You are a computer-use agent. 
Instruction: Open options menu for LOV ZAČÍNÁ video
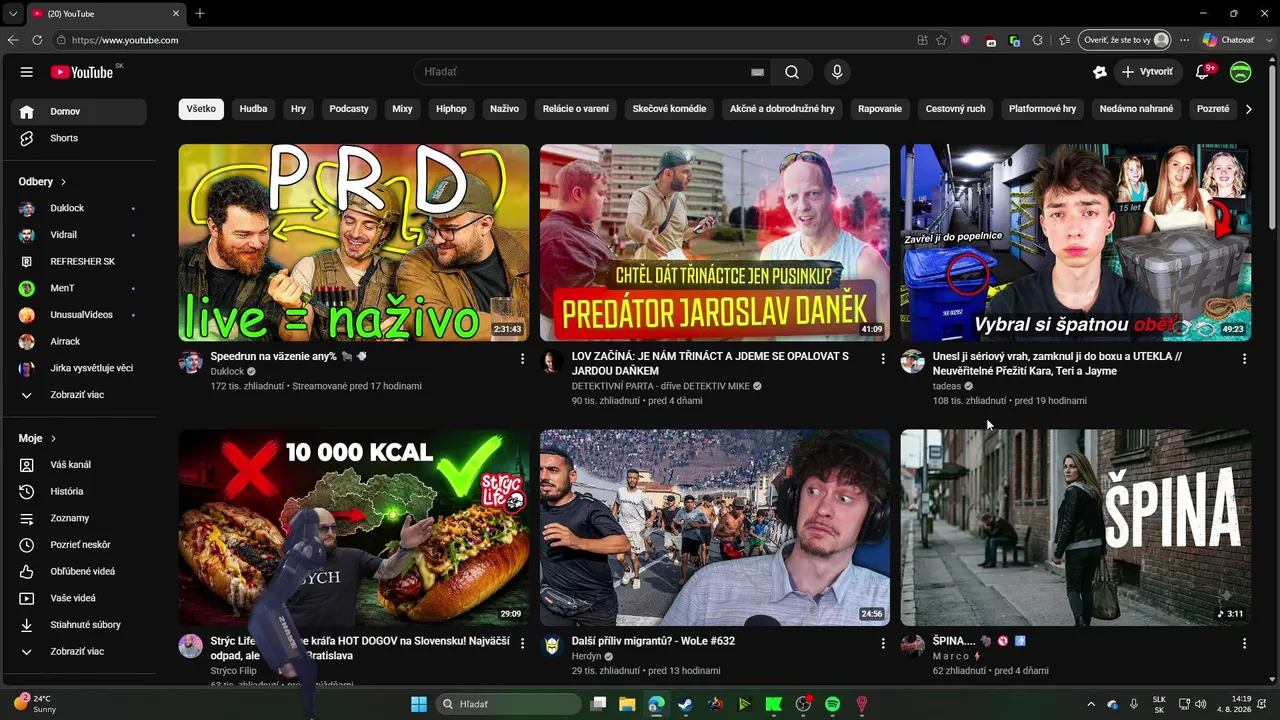[x=883, y=358]
